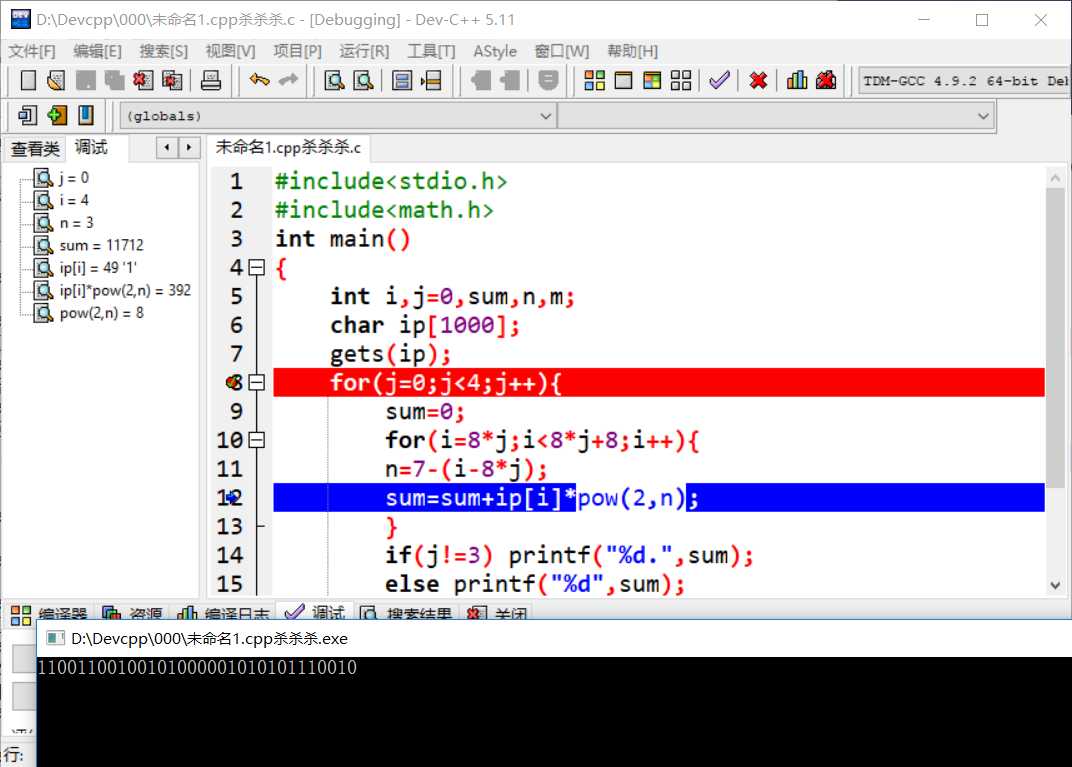The height and width of the screenshot is (767, 1072).
Task: Open the 帮助[H] menu
Action: click(632, 51)
